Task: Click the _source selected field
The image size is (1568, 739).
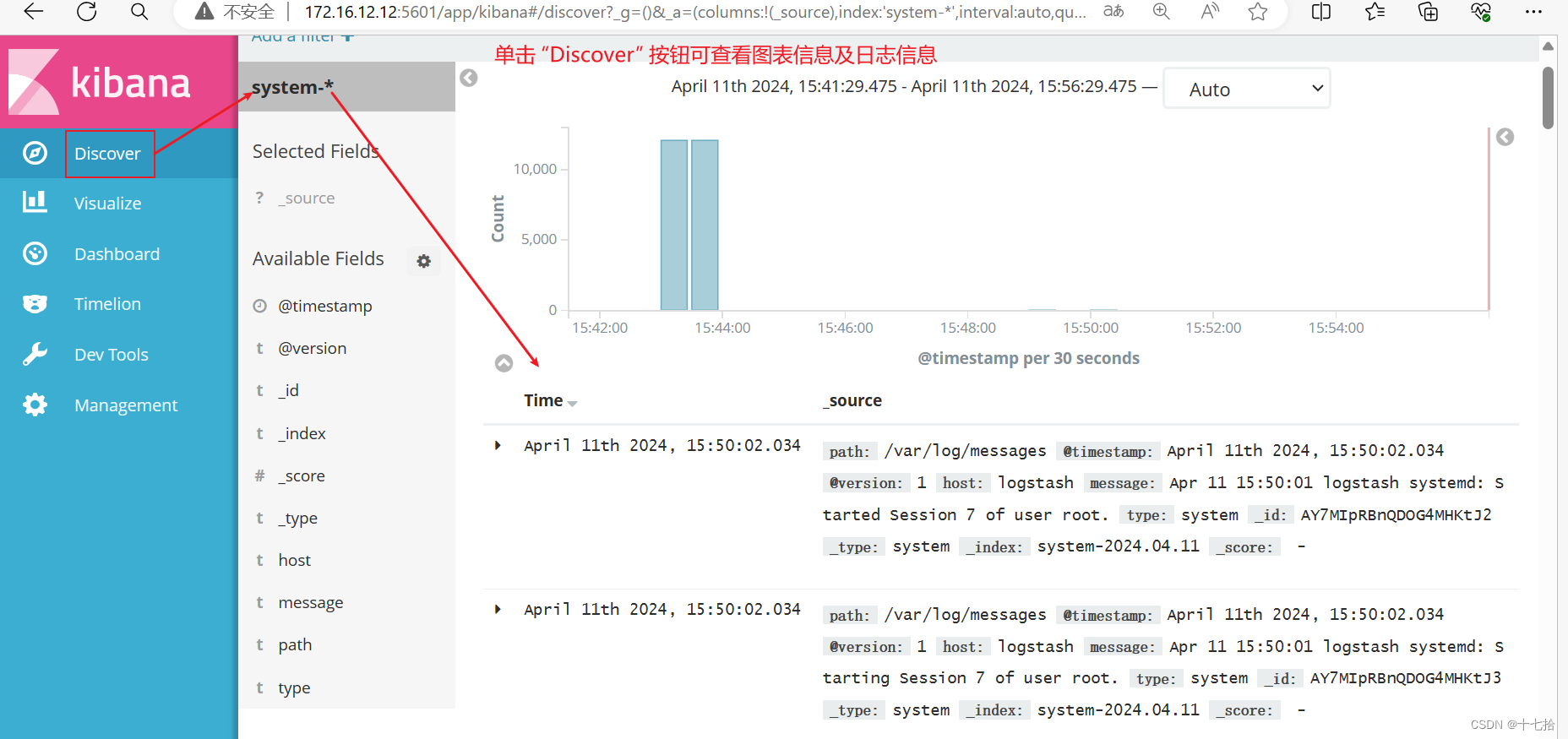Action: coord(307,198)
